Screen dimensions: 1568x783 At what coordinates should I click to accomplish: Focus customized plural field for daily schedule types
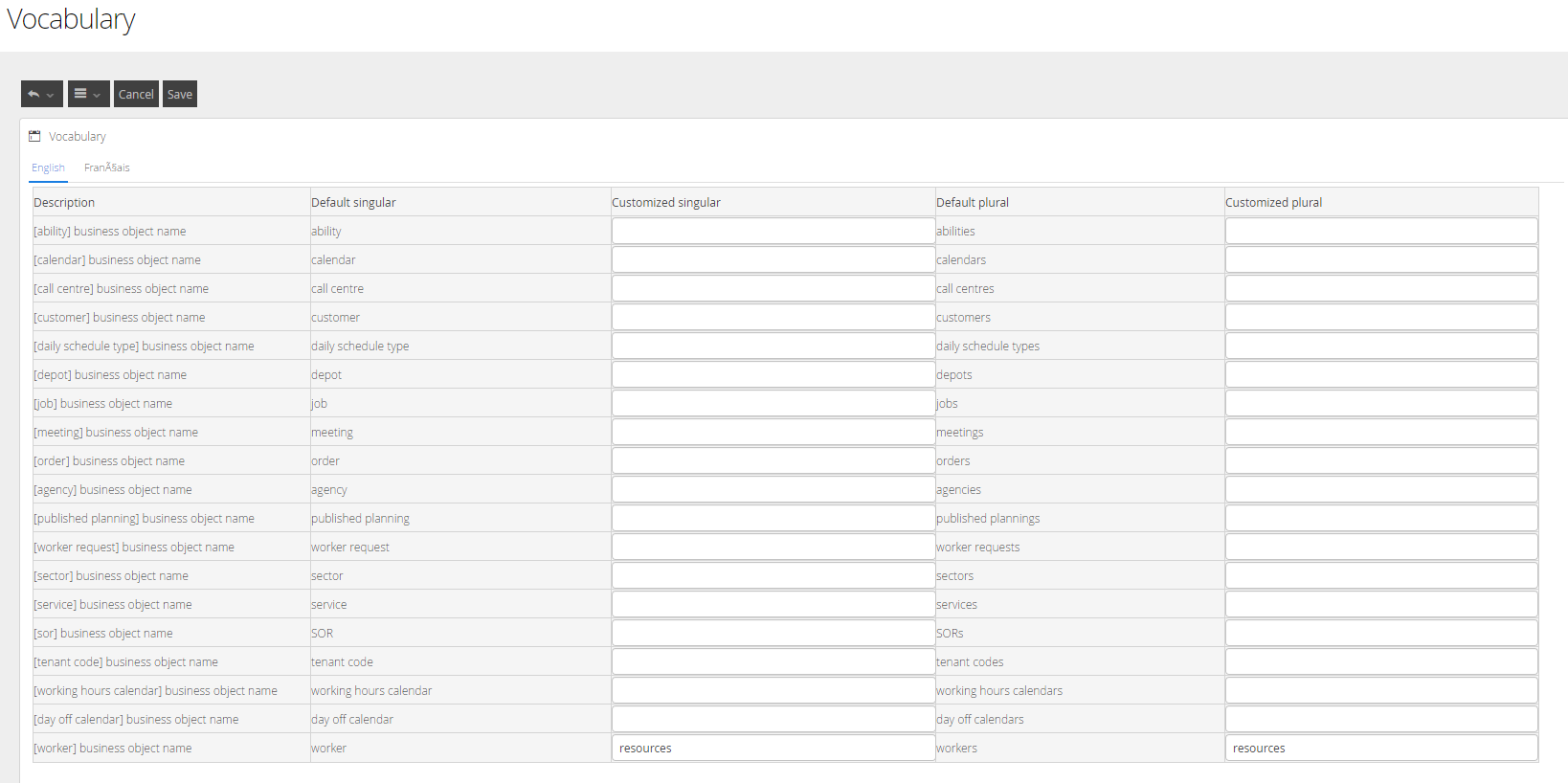tap(1381, 346)
